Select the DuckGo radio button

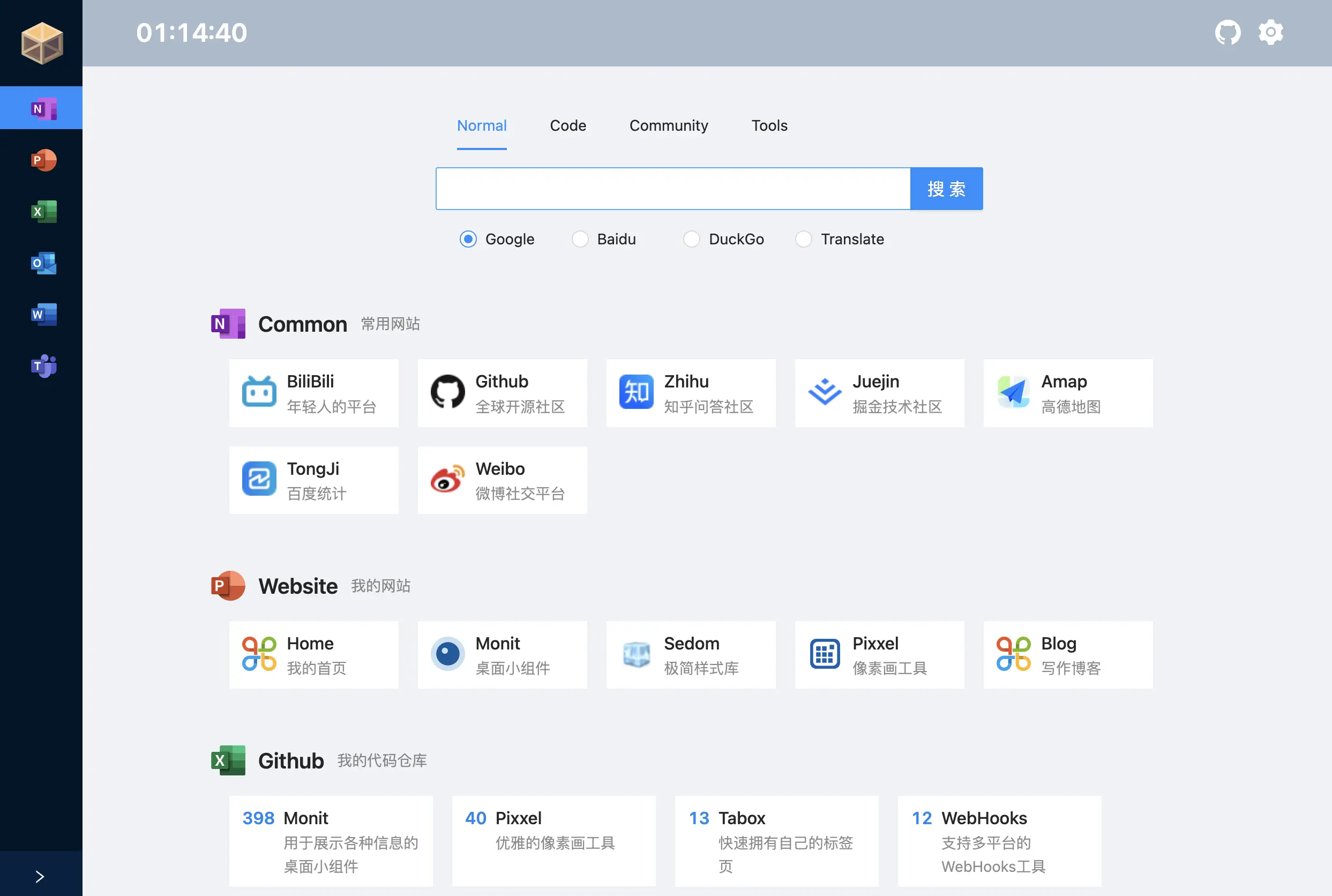pos(691,239)
